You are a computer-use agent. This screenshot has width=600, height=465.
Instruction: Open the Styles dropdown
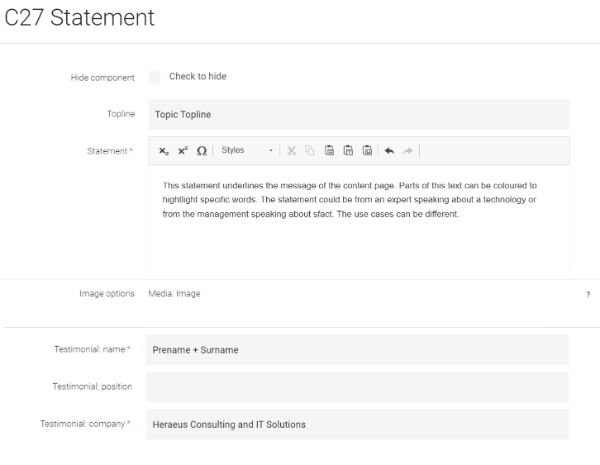247,150
